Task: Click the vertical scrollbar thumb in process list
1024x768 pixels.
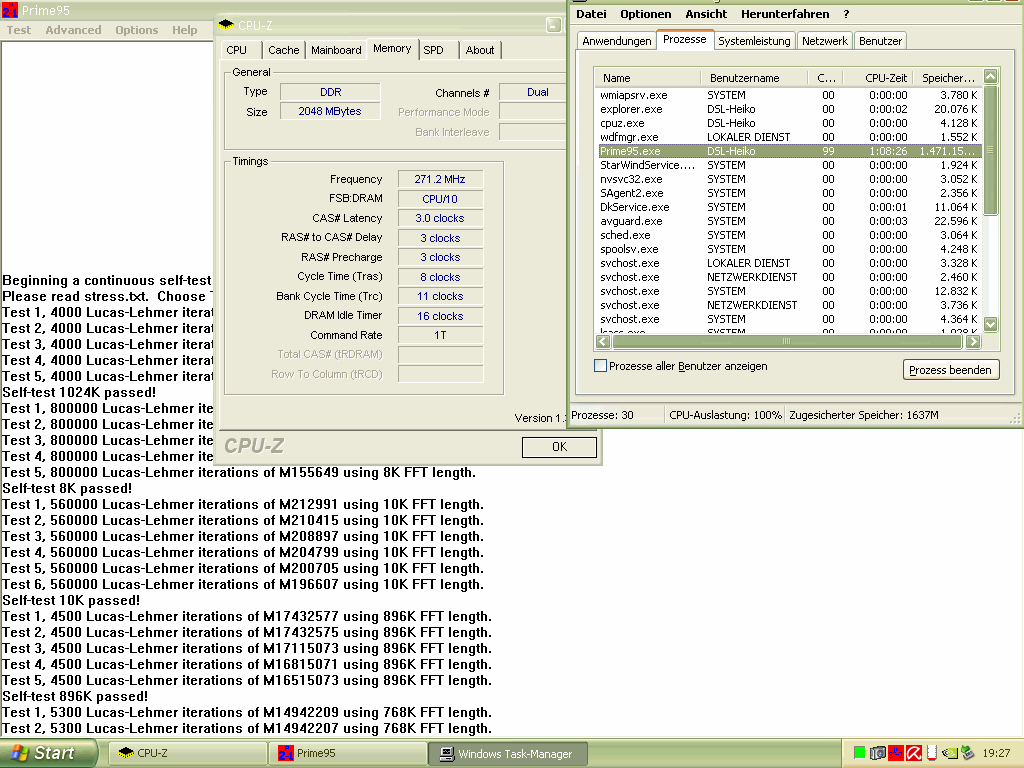Action: tap(990, 150)
